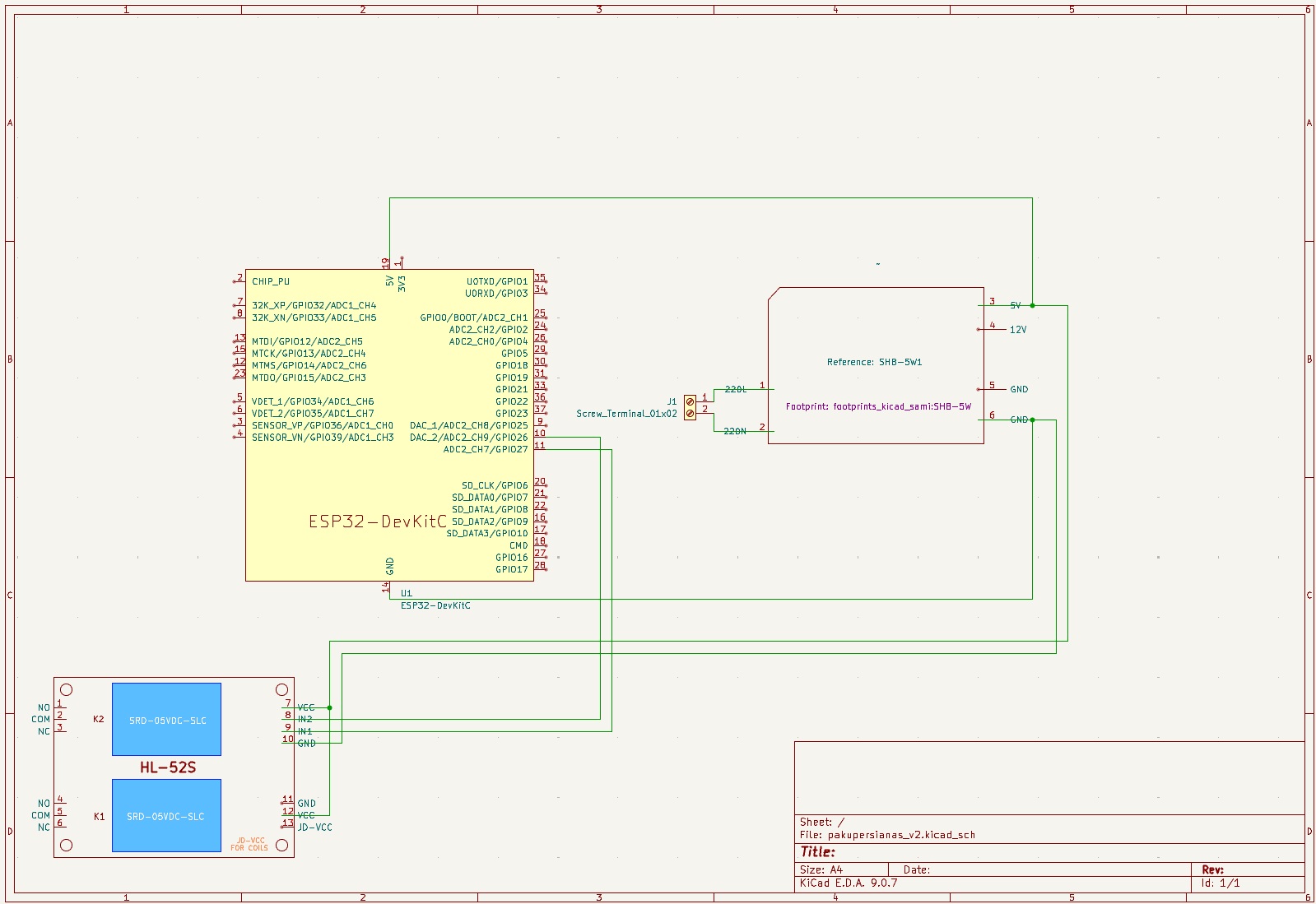This screenshot has width=1316, height=904.
Task: Click the MTMS/GPIO14/ADC2_CH6 pin label
Action: (x=309, y=365)
